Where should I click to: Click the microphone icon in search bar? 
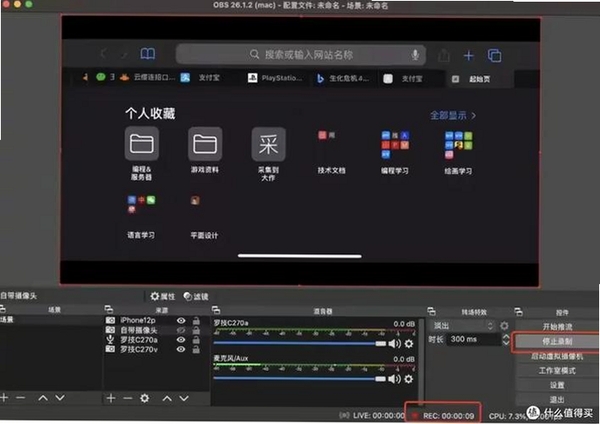pos(415,55)
